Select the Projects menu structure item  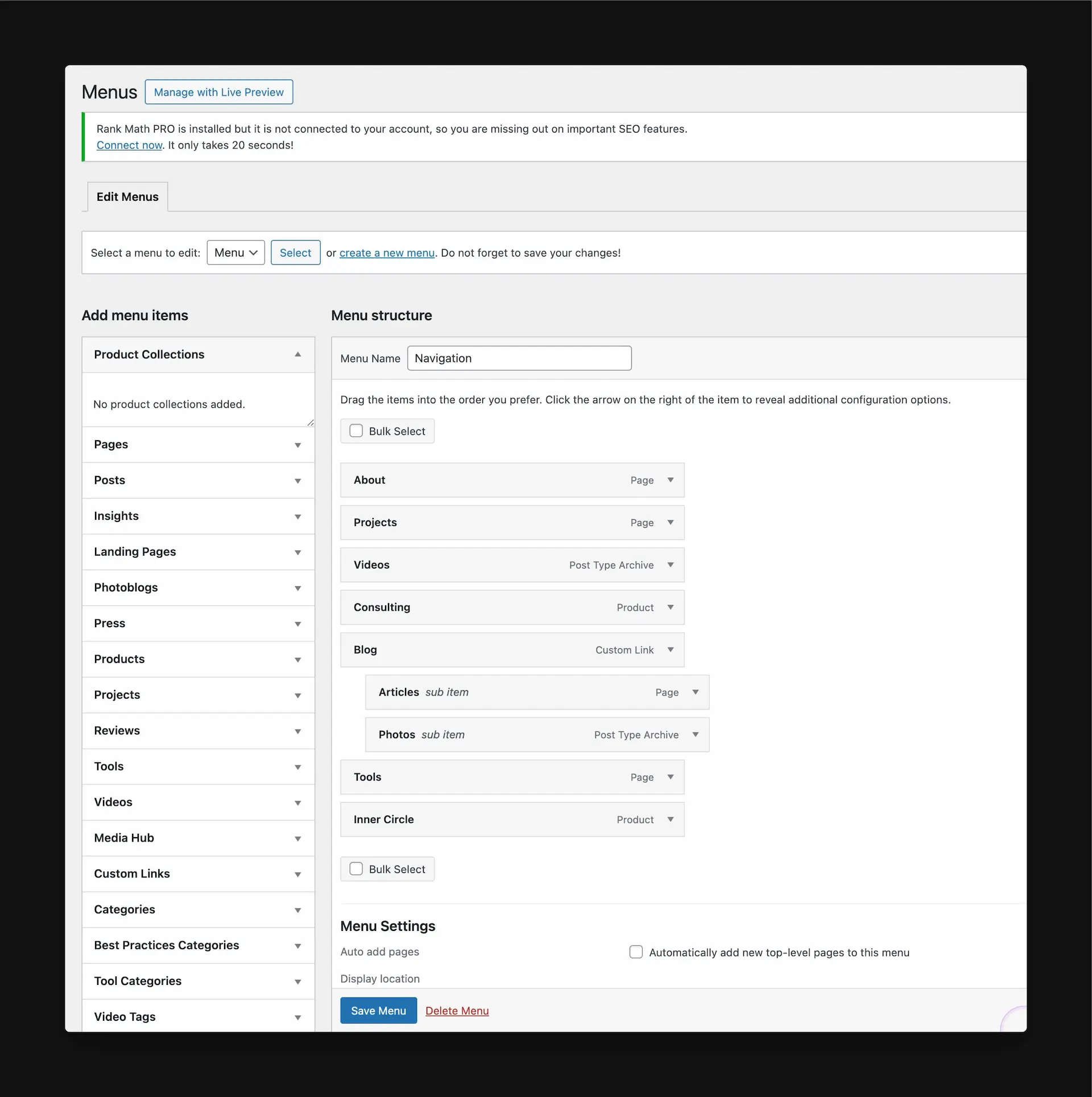pyautogui.click(x=512, y=522)
